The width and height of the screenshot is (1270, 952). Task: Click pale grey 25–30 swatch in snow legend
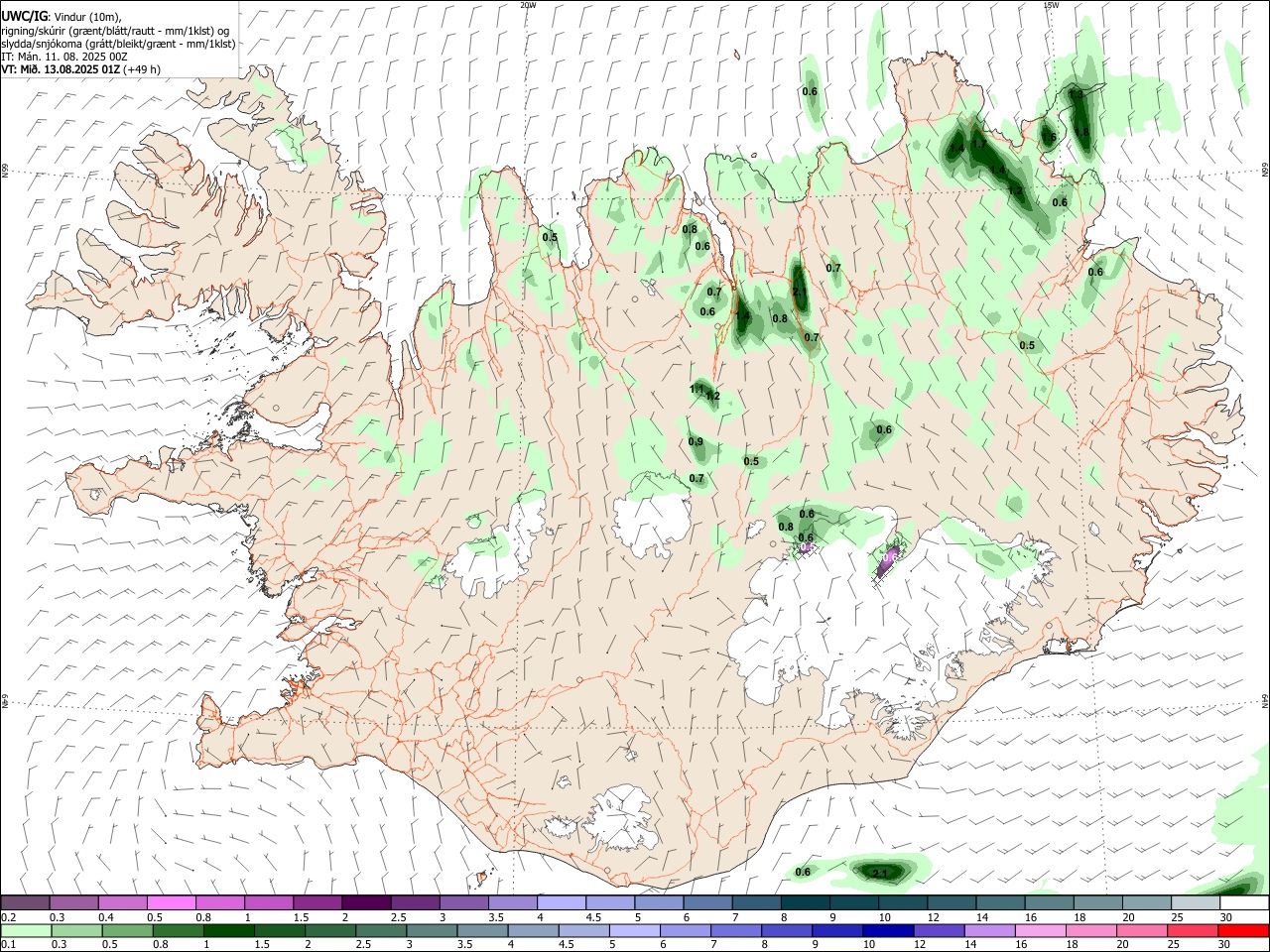(1196, 902)
